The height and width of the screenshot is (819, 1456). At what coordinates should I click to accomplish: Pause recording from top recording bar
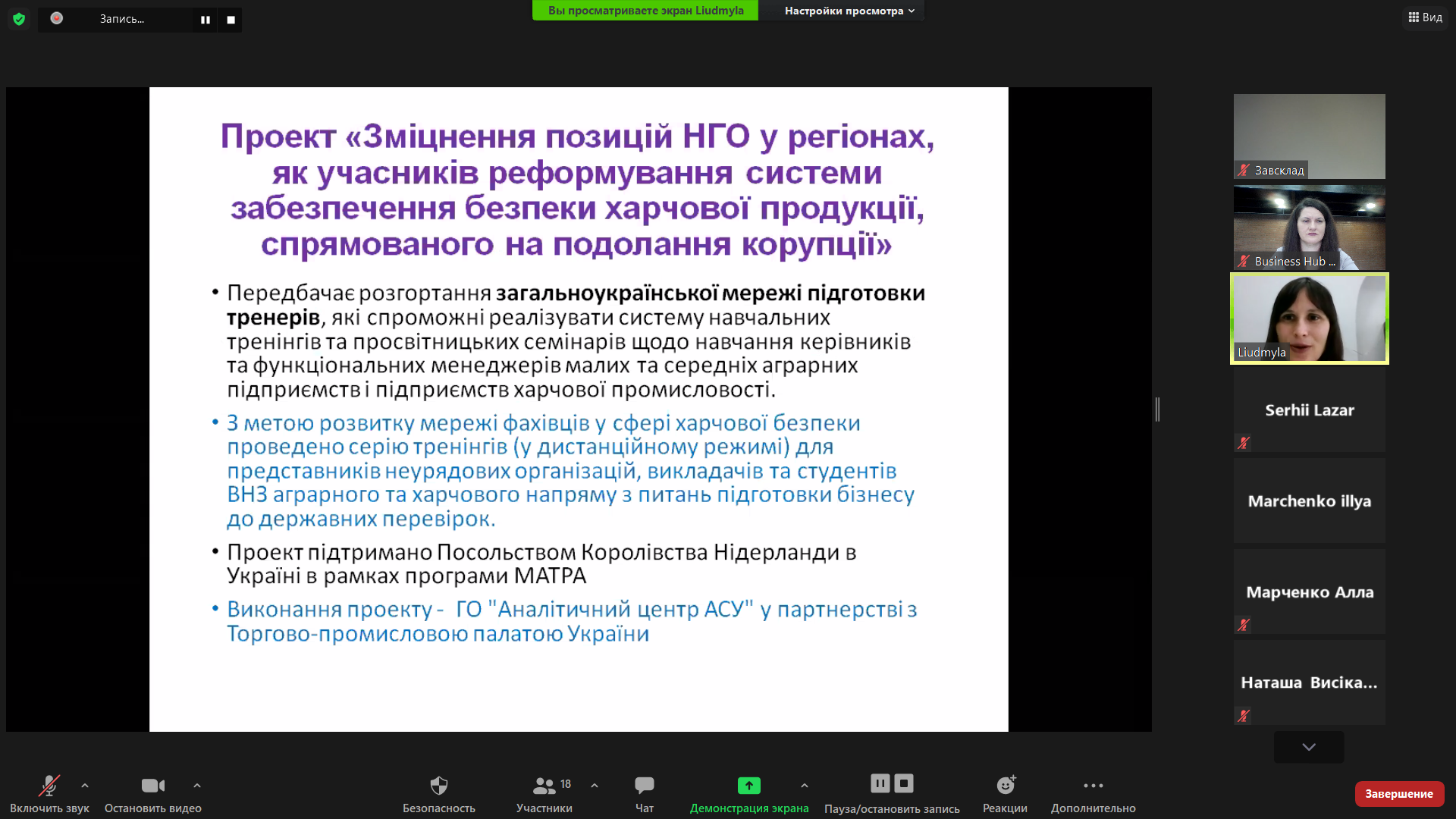(206, 20)
